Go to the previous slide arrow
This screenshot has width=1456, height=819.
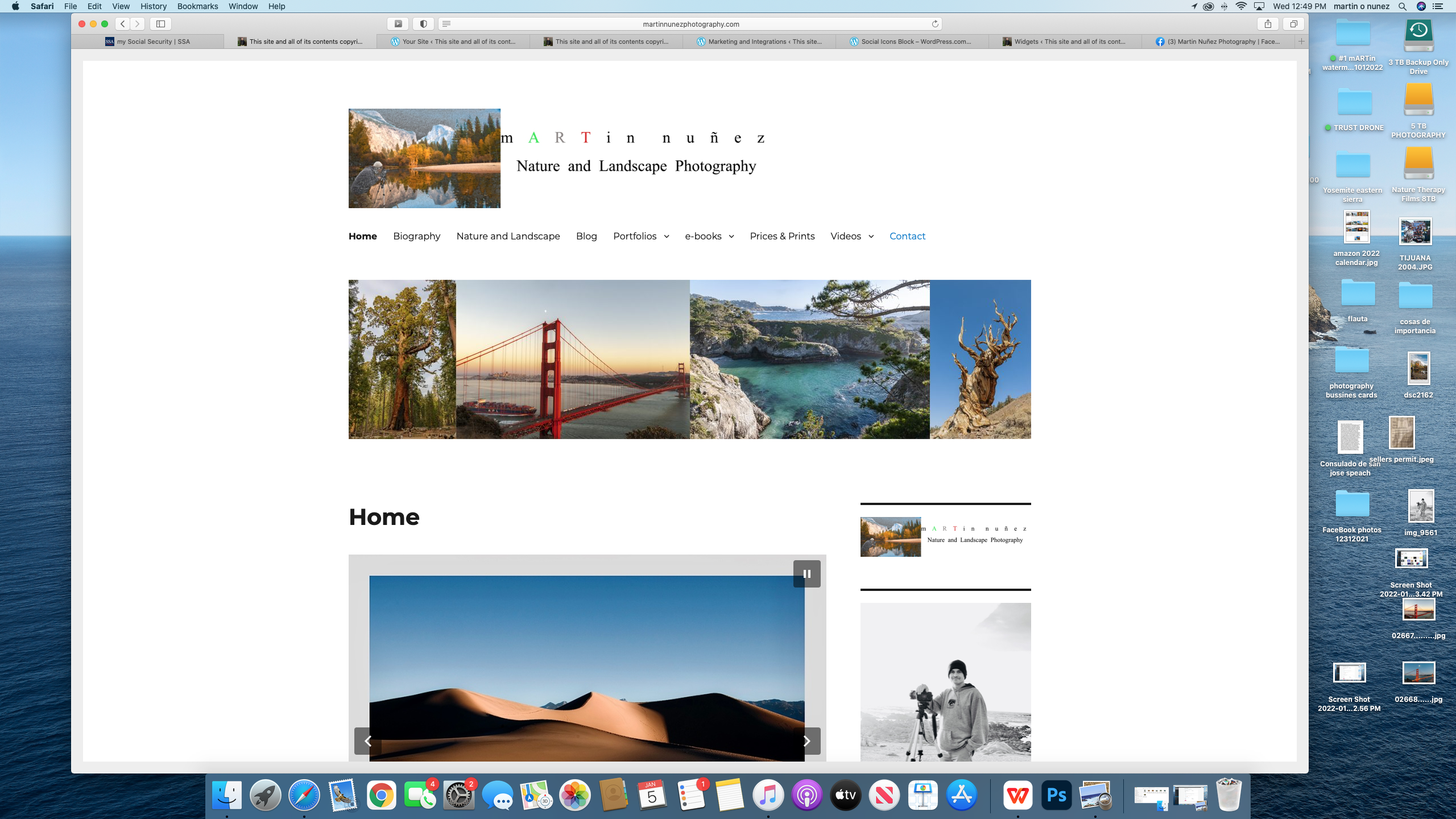[368, 741]
